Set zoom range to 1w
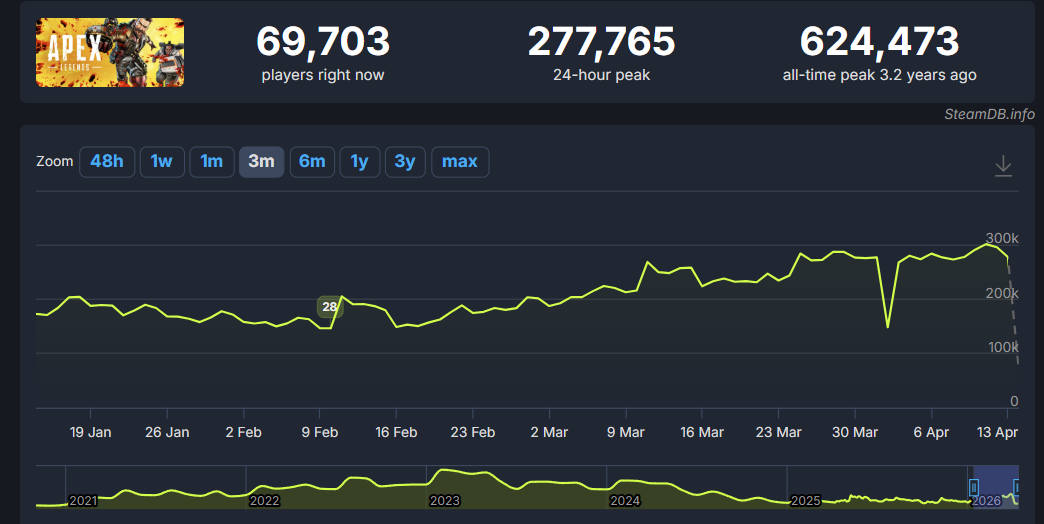1044x524 pixels. (x=162, y=162)
